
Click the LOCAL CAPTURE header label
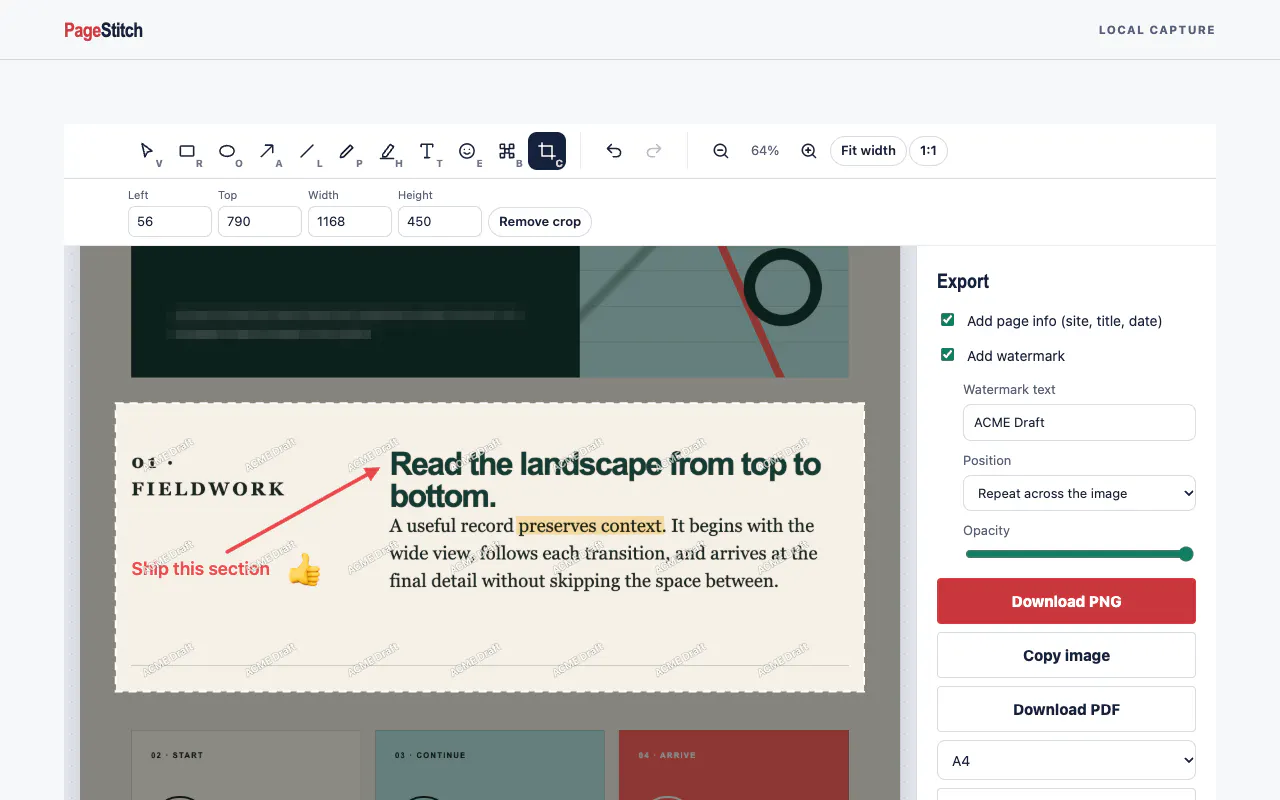1157,30
